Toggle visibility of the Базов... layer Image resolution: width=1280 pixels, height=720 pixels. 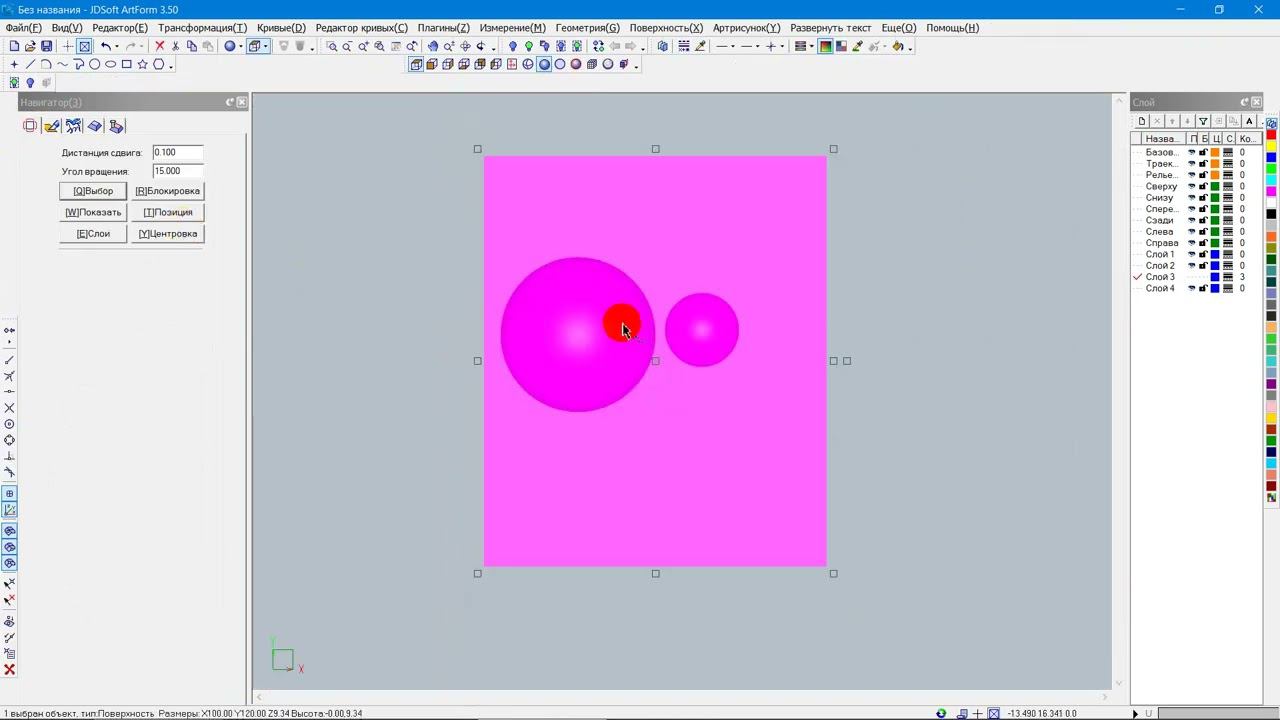point(1192,153)
